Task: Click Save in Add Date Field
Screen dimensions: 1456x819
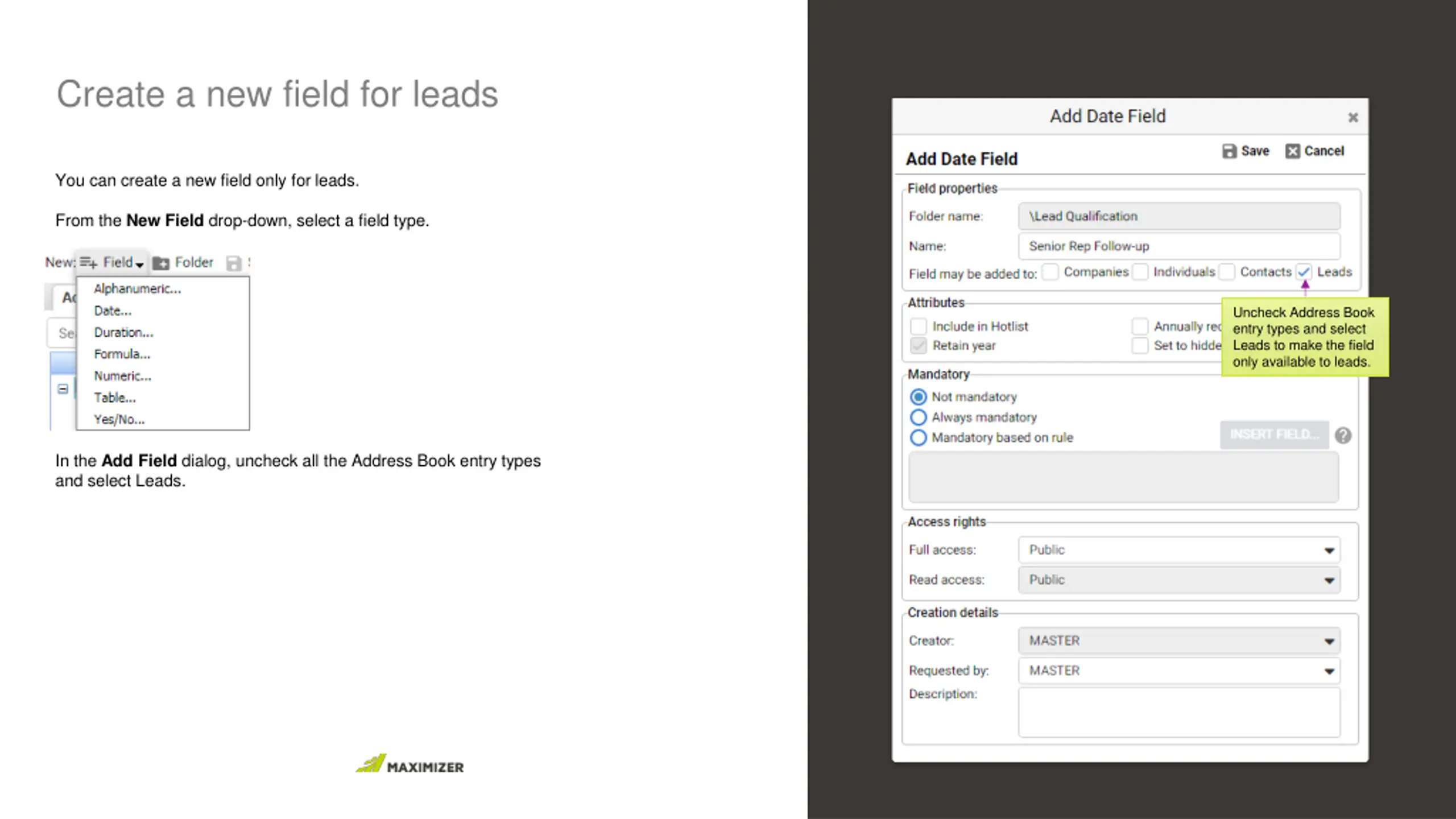Action: [x=1246, y=151]
